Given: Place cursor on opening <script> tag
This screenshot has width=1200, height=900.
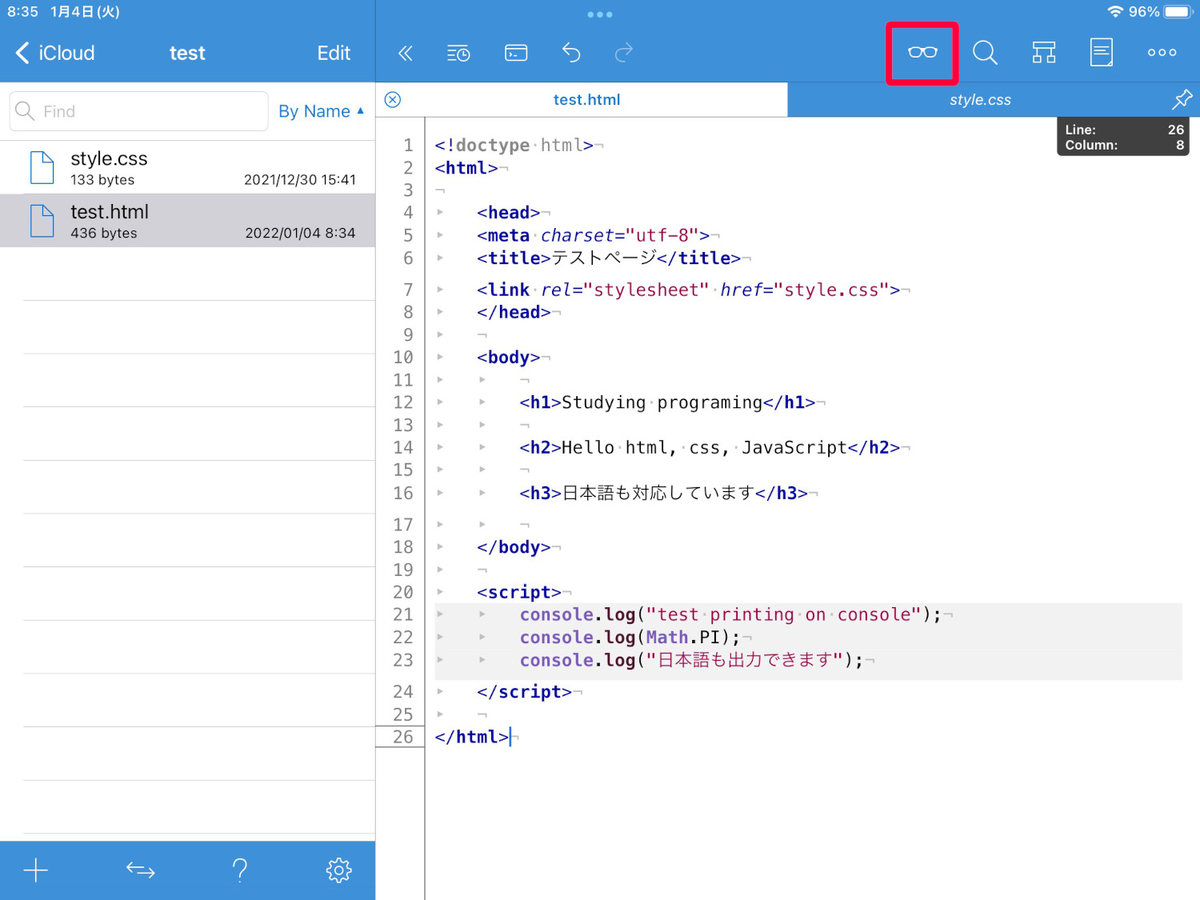Looking at the screenshot, I should click(519, 592).
